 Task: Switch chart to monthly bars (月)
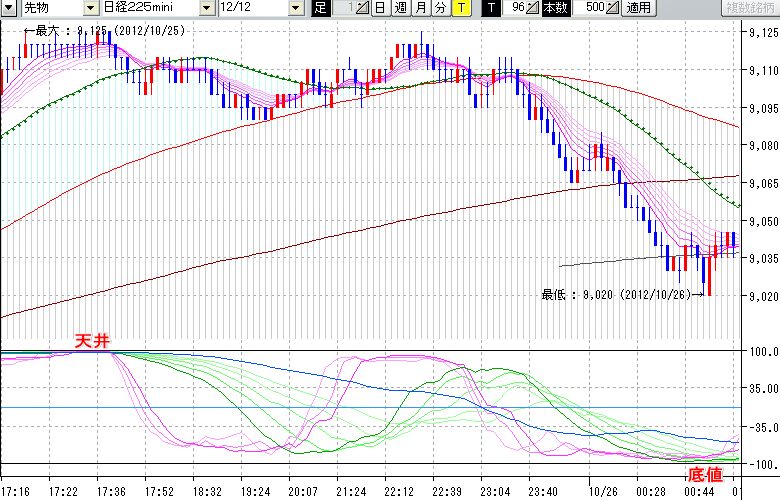420,8
